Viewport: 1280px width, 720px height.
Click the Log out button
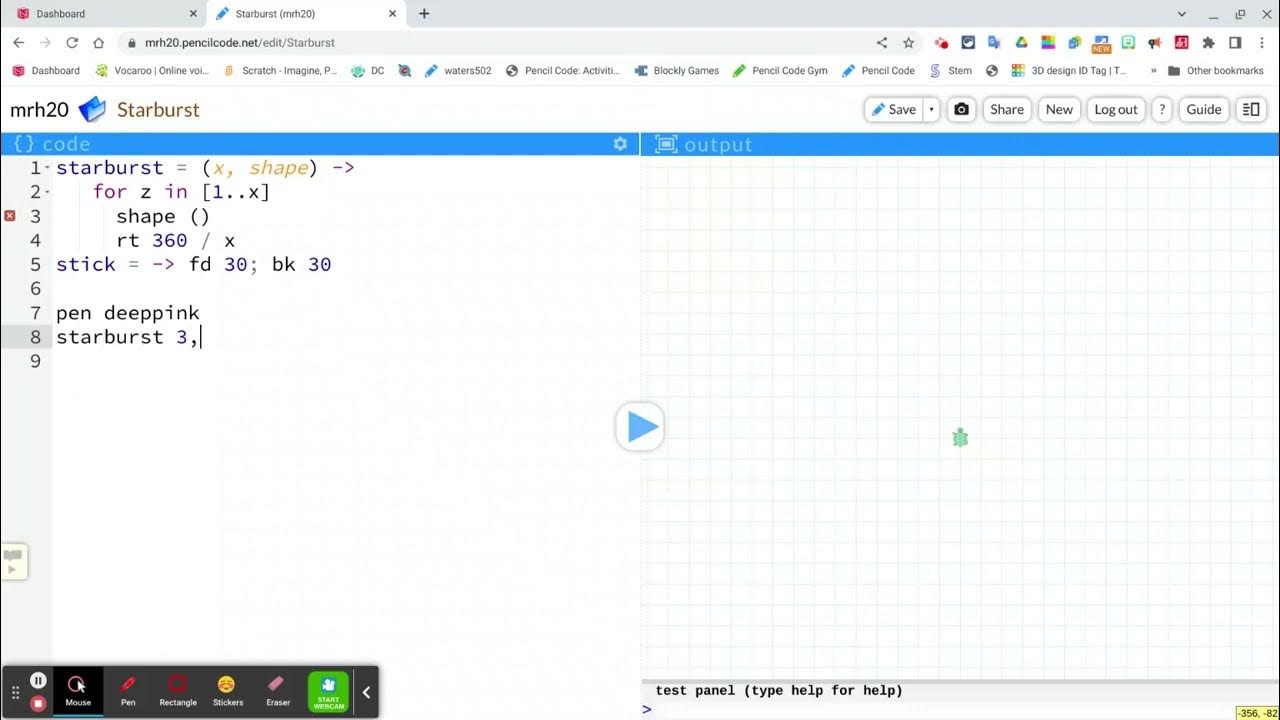pyautogui.click(x=1115, y=109)
